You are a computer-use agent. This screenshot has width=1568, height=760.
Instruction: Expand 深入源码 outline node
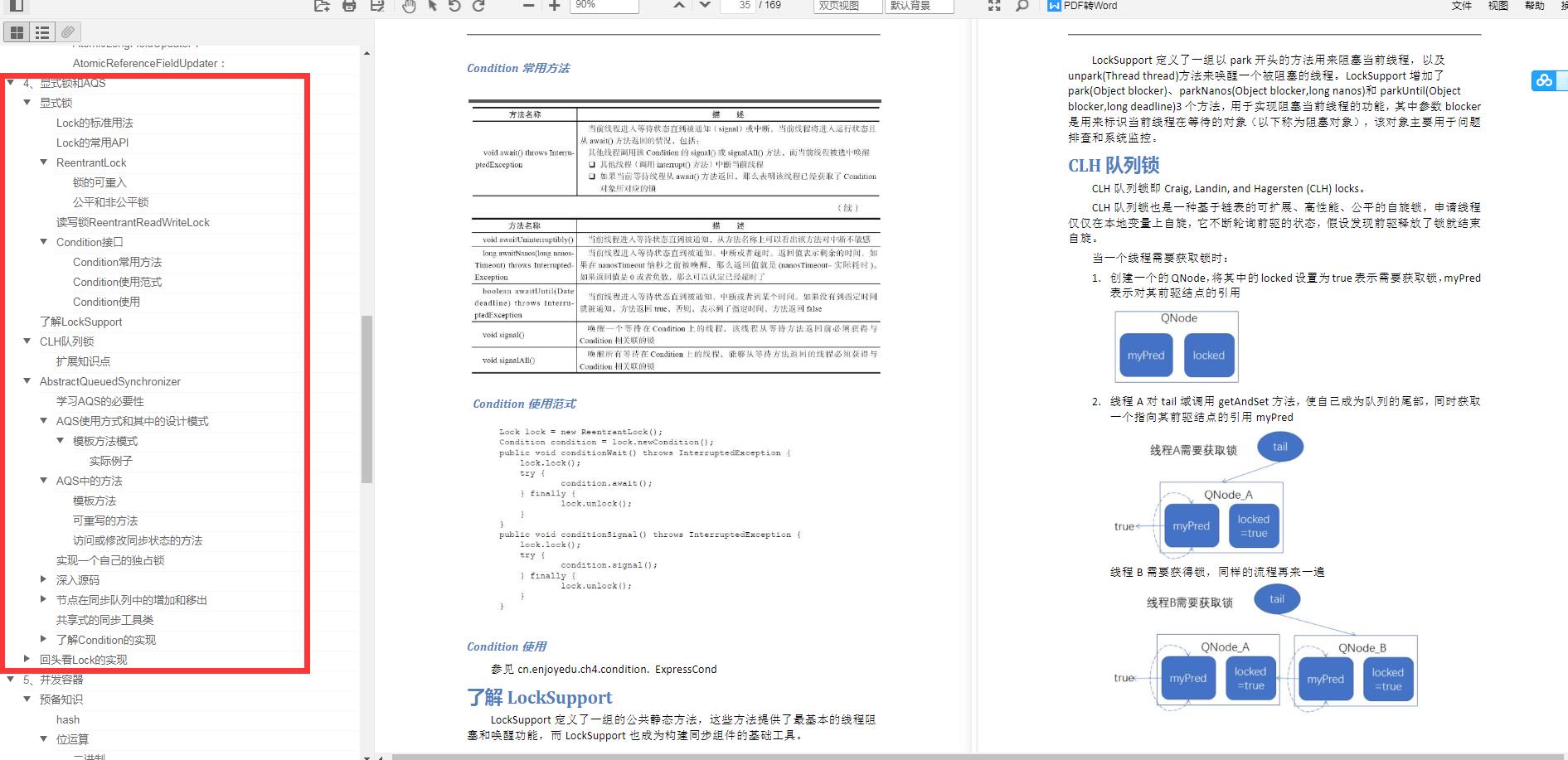[44, 580]
